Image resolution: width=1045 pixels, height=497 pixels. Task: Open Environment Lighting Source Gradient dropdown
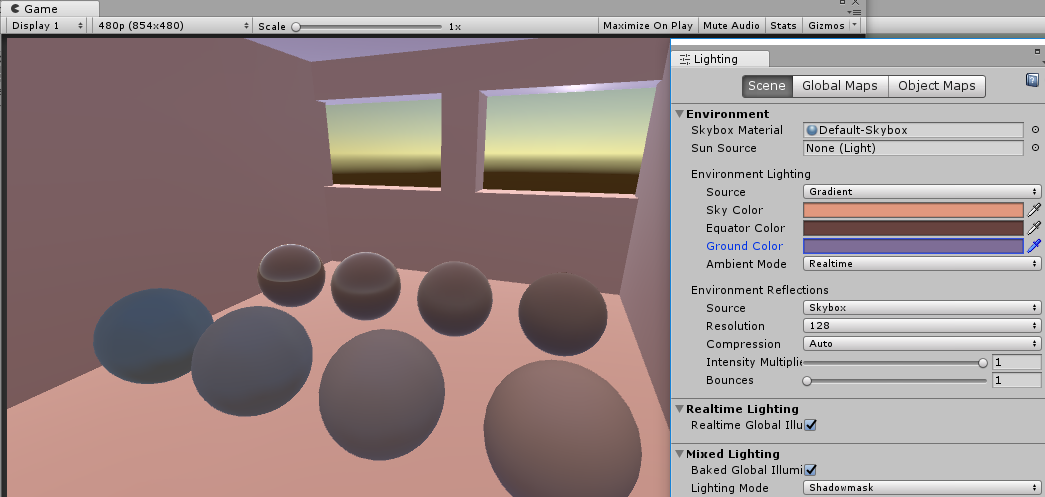pyautogui.click(x=922, y=192)
